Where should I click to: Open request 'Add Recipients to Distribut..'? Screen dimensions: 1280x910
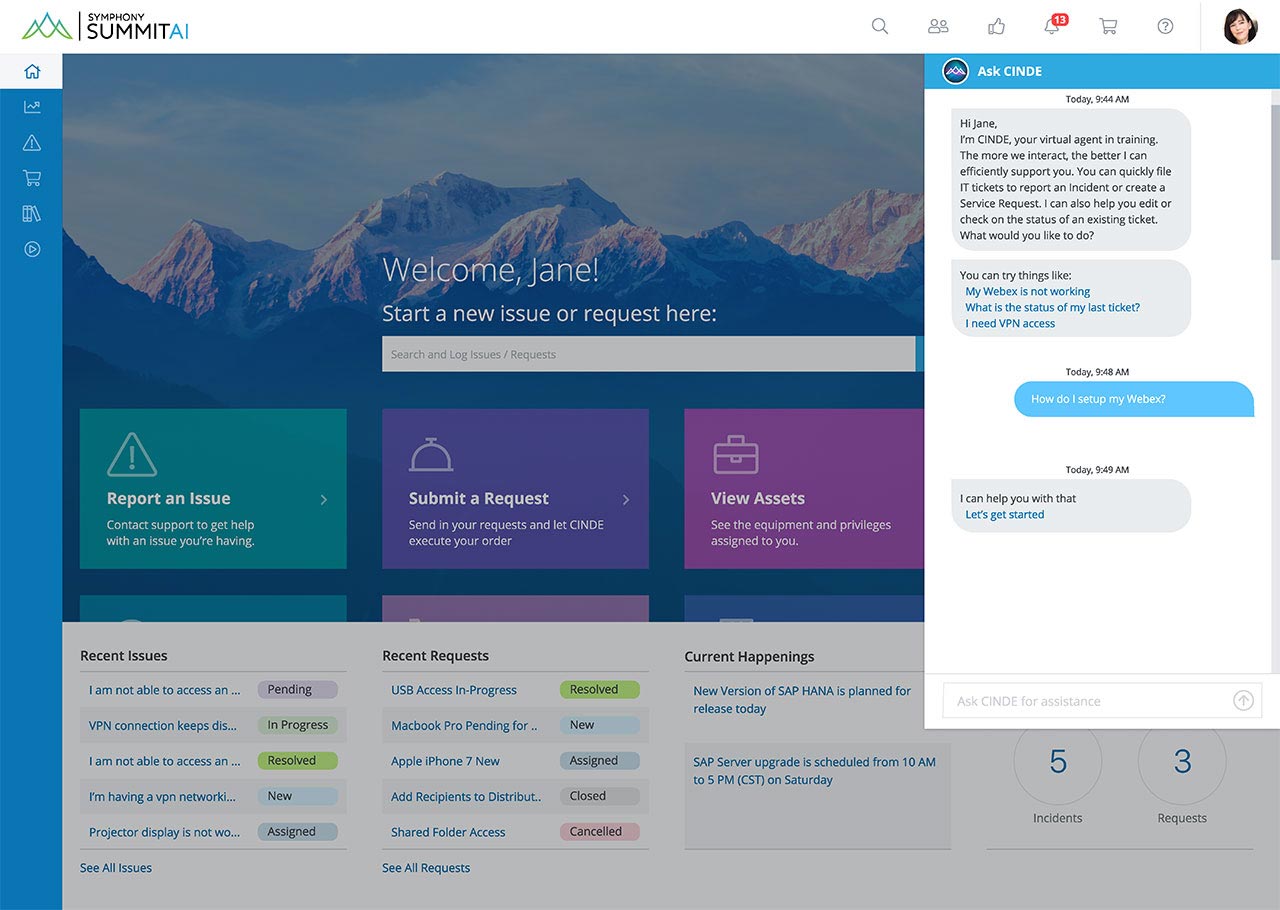click(466, 797)
